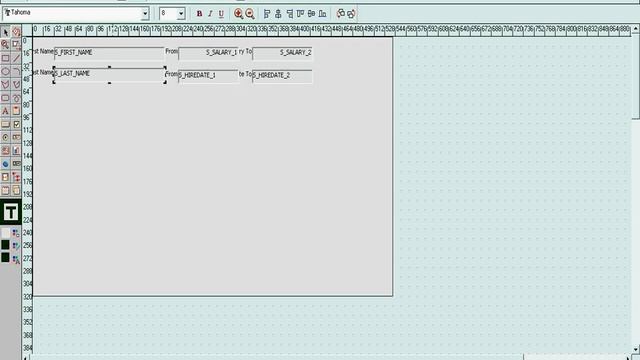This screenshot has width=640, height=360.
Task: Click into the font size field showing 8
Action: pos(168,13)
